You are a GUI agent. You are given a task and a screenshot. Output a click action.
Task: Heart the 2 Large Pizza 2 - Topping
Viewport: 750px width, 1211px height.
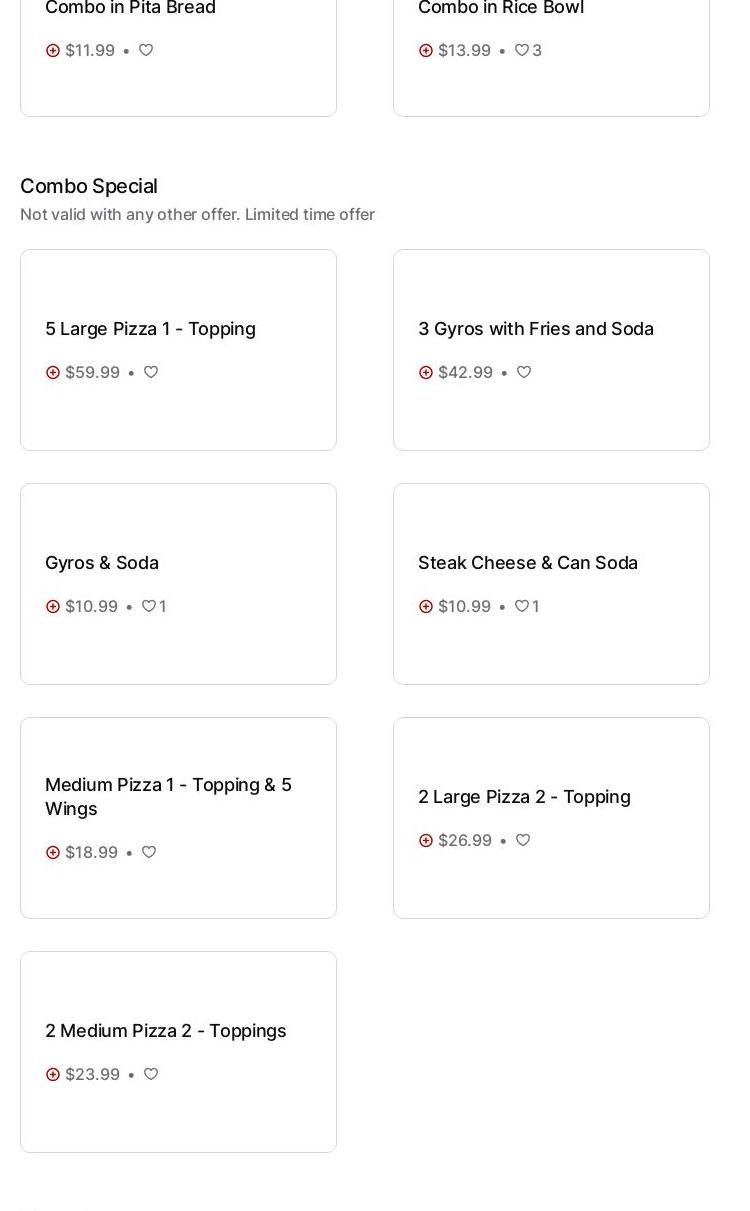tap(523, 840)
